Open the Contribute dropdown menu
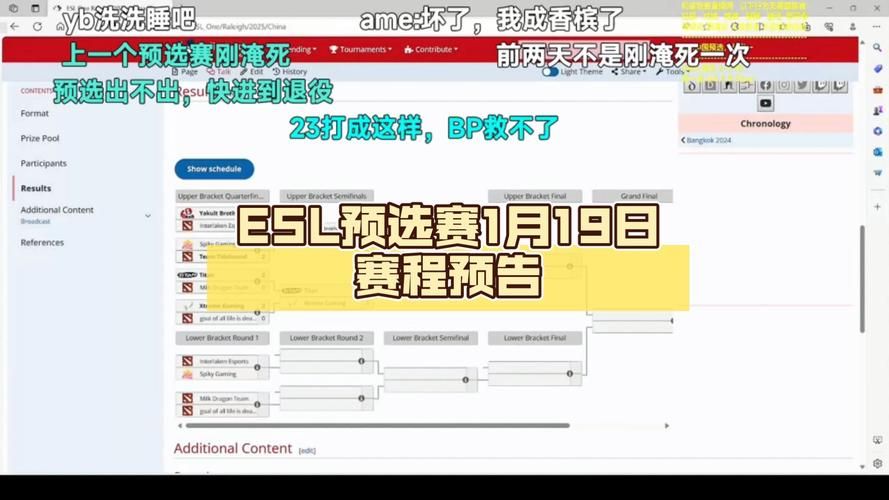Viewport: 889px width, 500px height. [x=431, y=49]
